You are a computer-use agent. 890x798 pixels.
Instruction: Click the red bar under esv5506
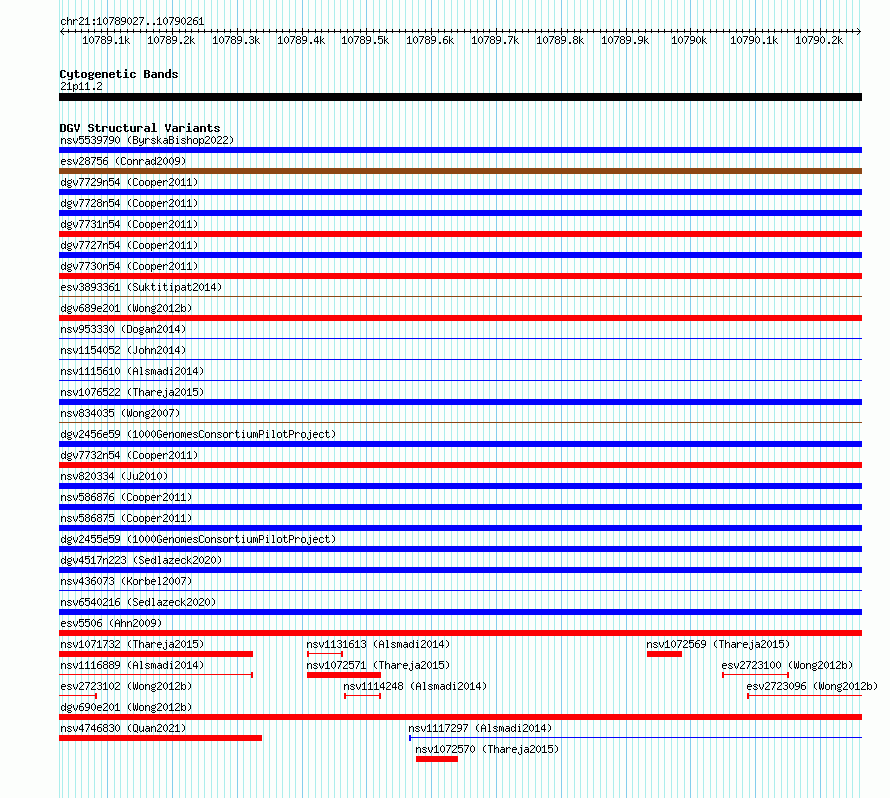click(x=460, y=633)
